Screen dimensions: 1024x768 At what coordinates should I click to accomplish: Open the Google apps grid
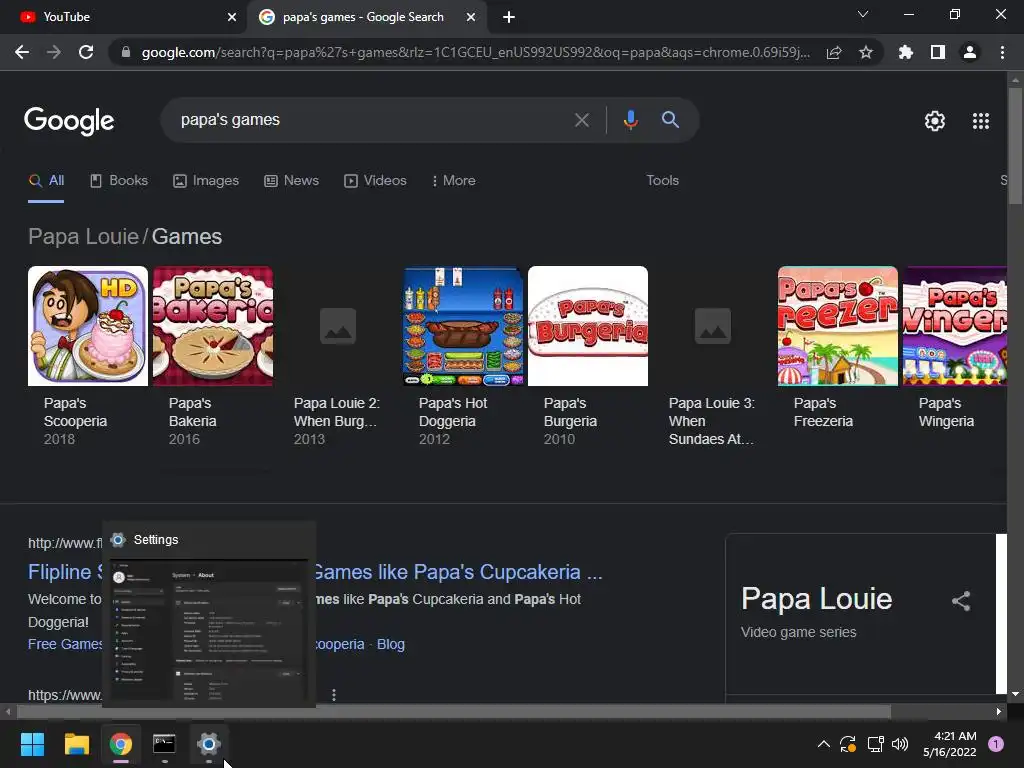[x=981, y=121]
